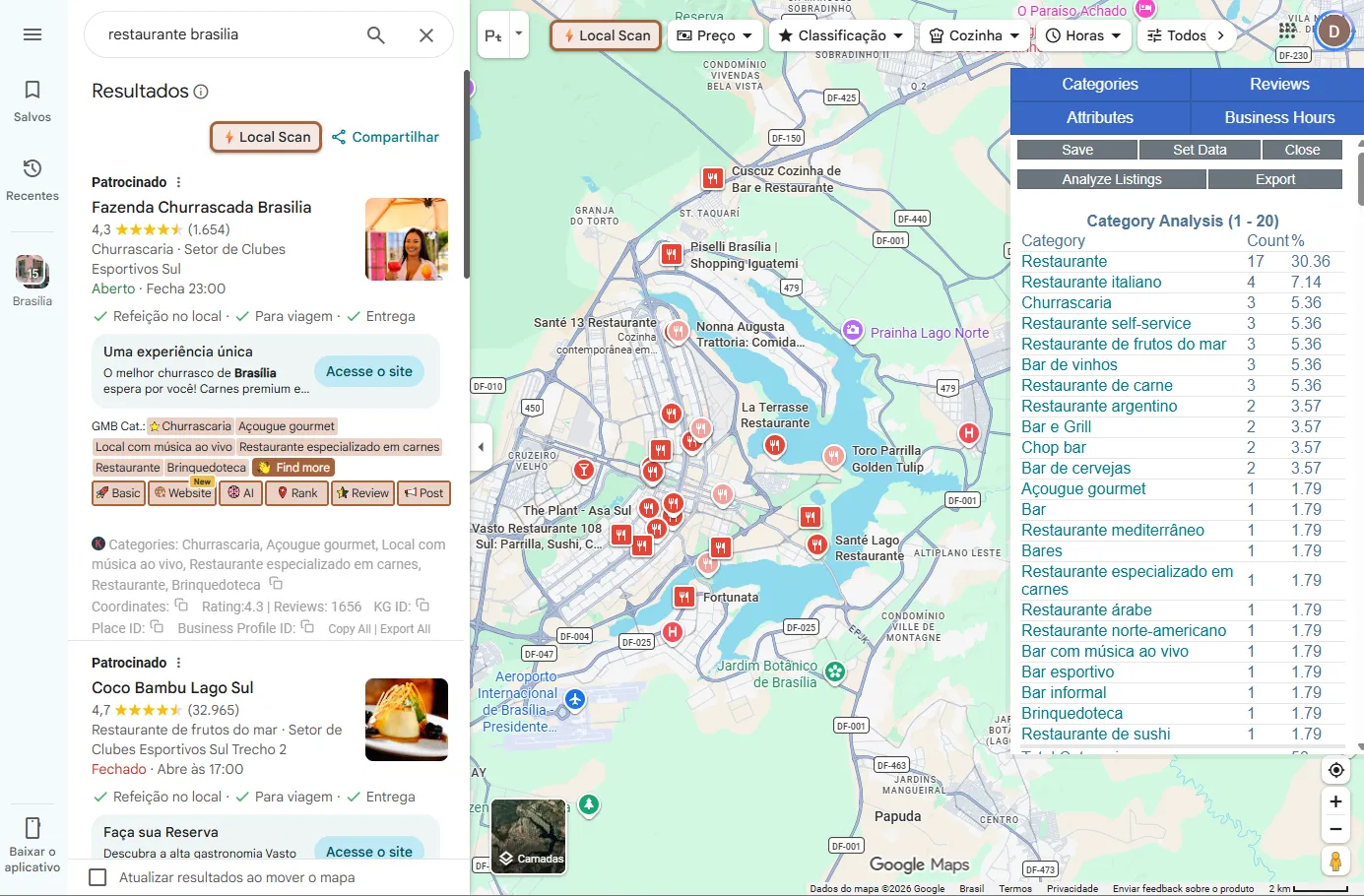1364x896 pixels.
Task: Click the panel Close button
Action: (x=1302, y=150)
